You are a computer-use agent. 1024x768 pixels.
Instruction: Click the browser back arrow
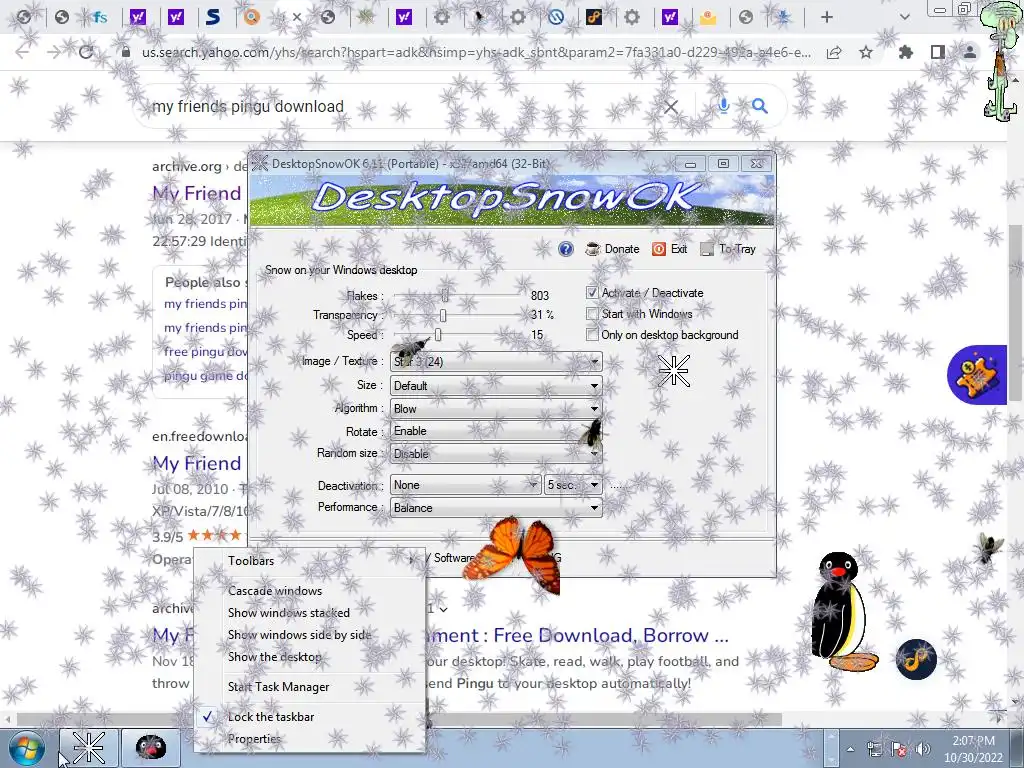tap(22, 52)
